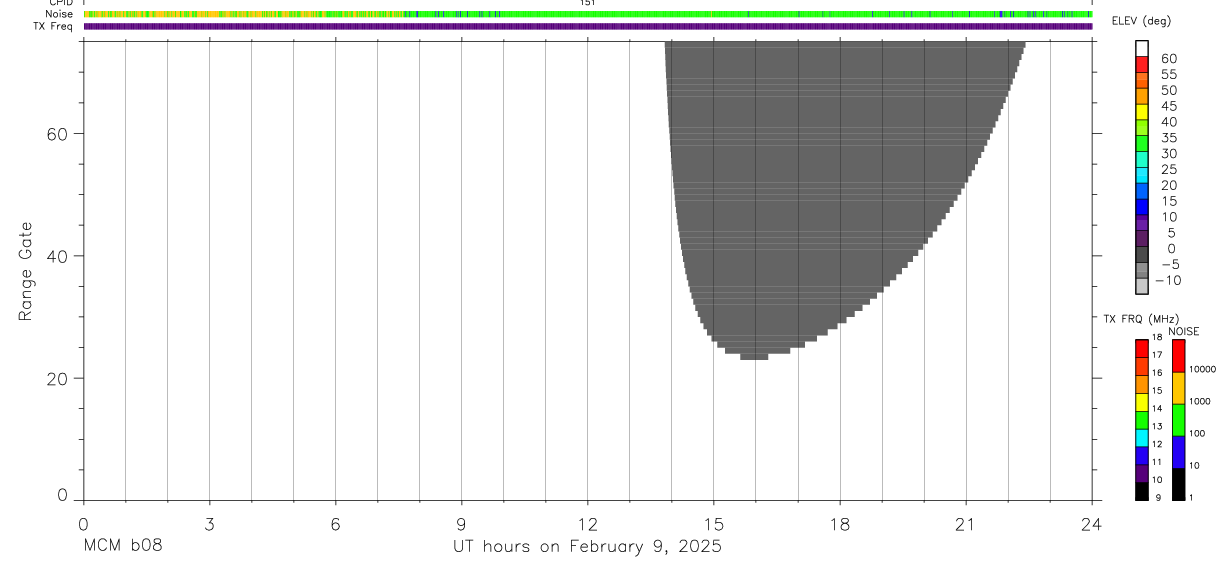Click the '14' label on TX FRQ colorbar
This screenshot has height=567, width=1228.
click(1157, 408)
